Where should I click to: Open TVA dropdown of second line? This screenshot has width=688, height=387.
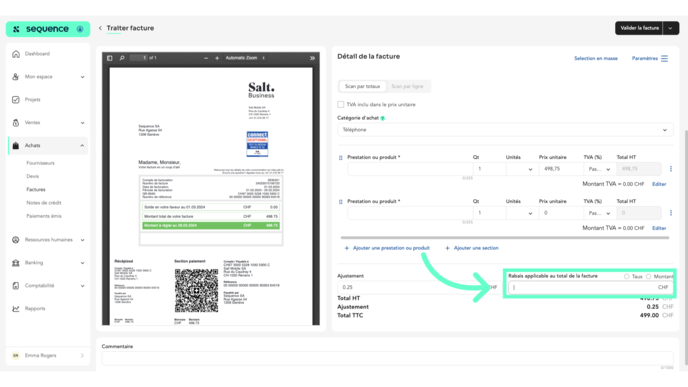click(x=599, y=213)
